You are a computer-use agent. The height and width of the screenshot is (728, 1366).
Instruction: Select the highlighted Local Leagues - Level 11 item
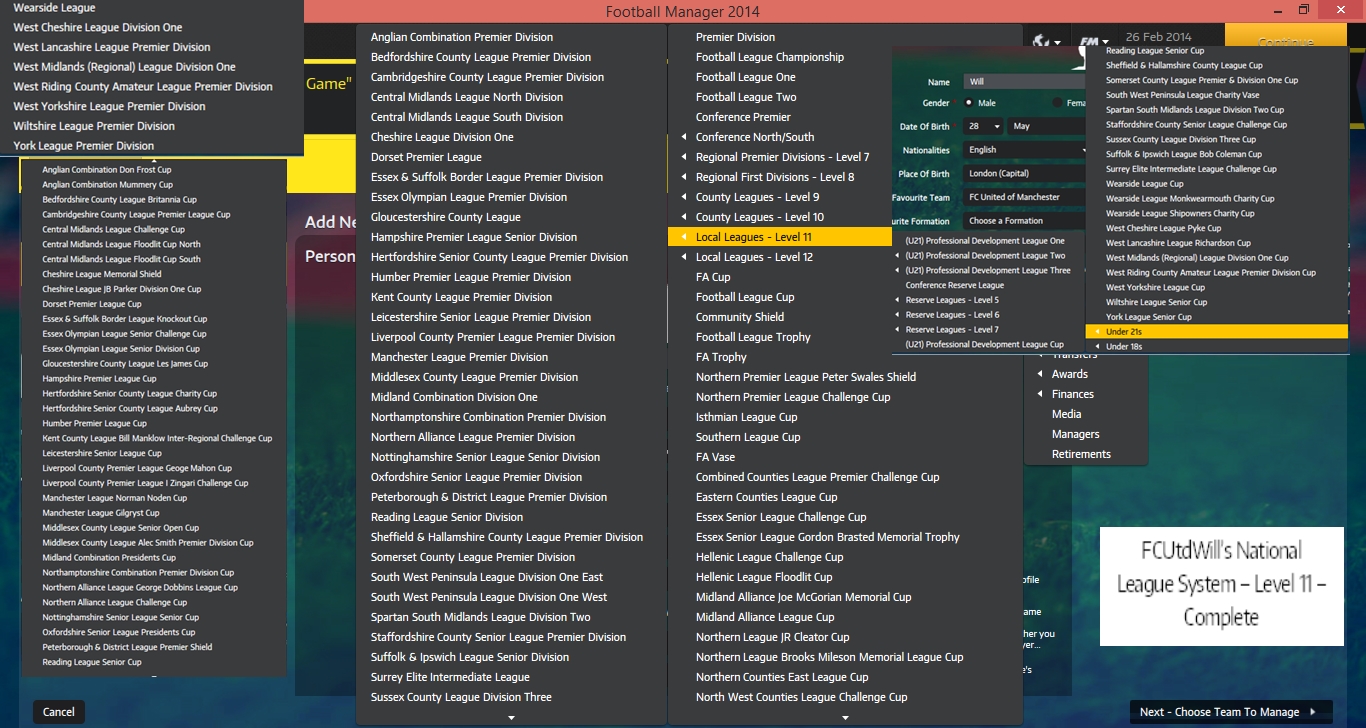[x=780, y=237]
